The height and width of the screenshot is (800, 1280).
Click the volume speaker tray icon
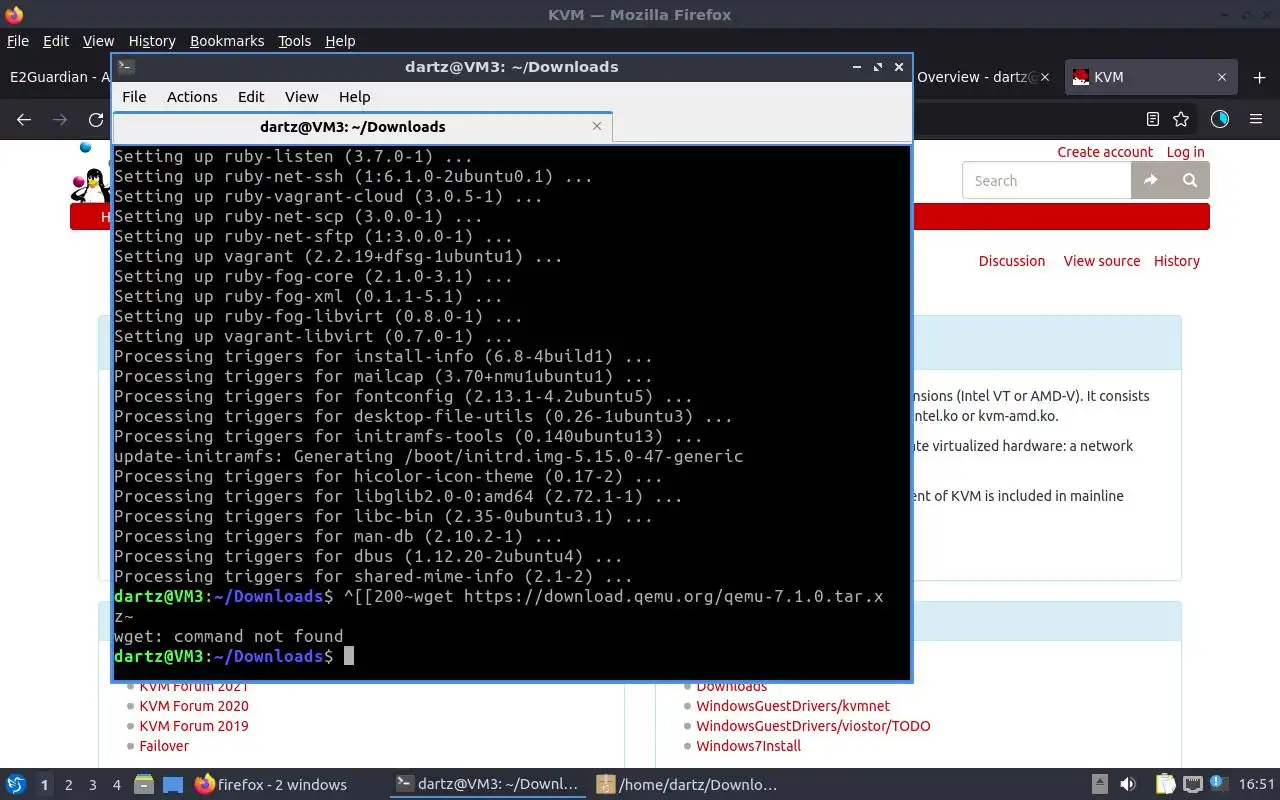coord(1127,784)
